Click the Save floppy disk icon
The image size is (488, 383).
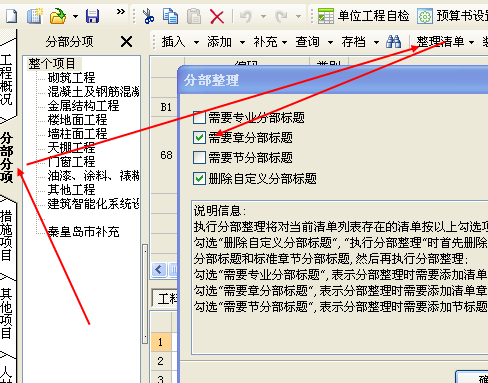92,16
